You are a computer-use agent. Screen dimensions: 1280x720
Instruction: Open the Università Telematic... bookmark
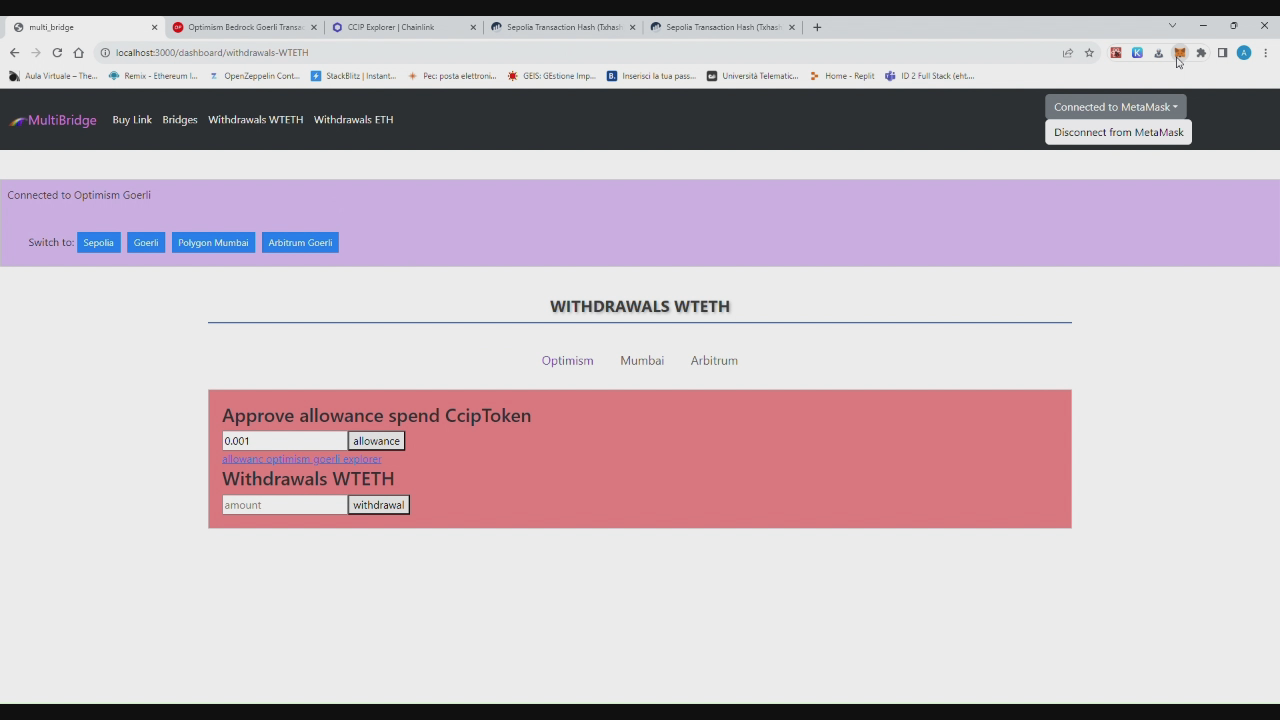[753, 76]
